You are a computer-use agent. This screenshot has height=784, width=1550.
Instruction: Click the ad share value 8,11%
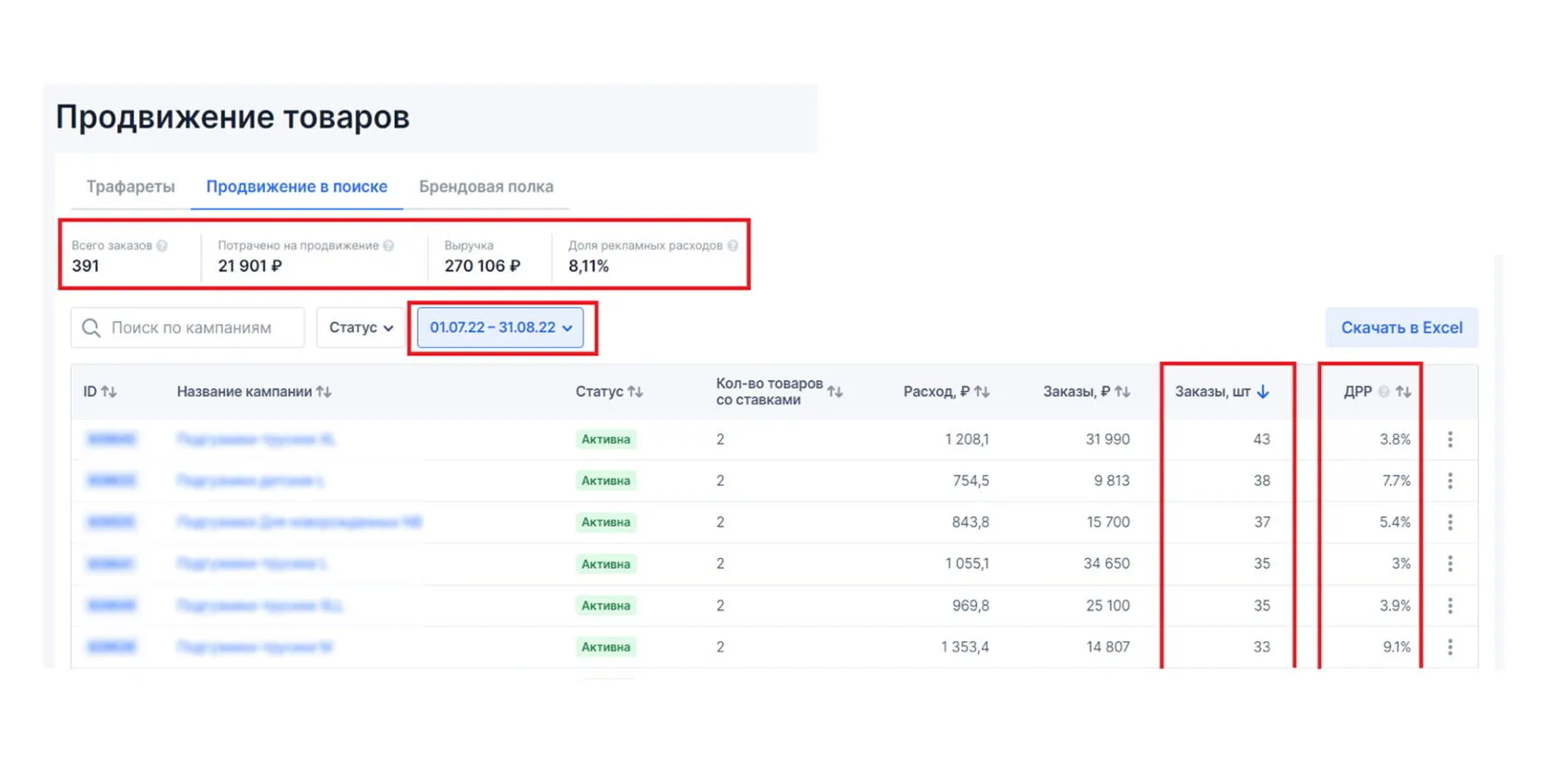click(589, 266)
